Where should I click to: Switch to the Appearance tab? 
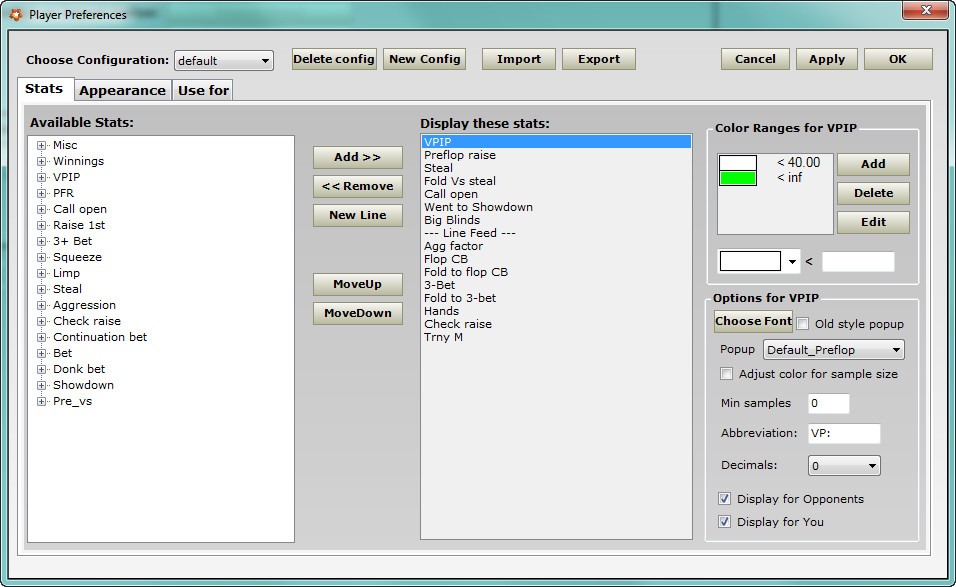click(123, 90)
